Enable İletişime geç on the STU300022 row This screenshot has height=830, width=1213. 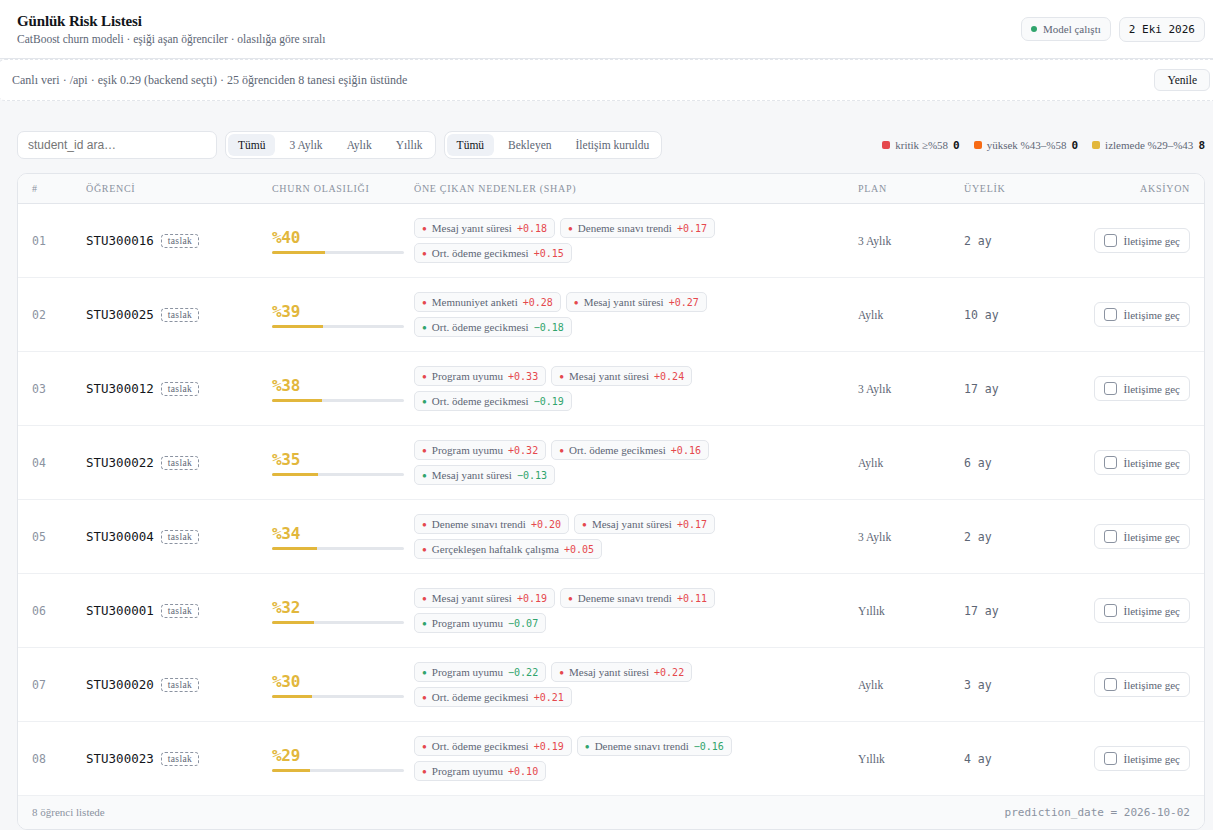pyautogui.click(x=1110, y=462)
